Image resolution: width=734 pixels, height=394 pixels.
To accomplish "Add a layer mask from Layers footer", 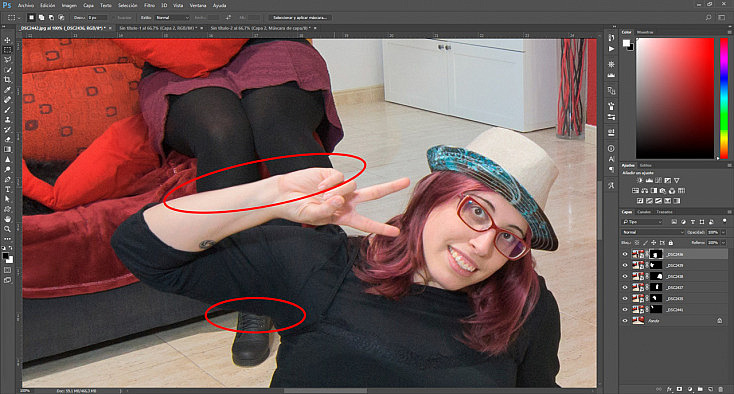I will [679, 389].
